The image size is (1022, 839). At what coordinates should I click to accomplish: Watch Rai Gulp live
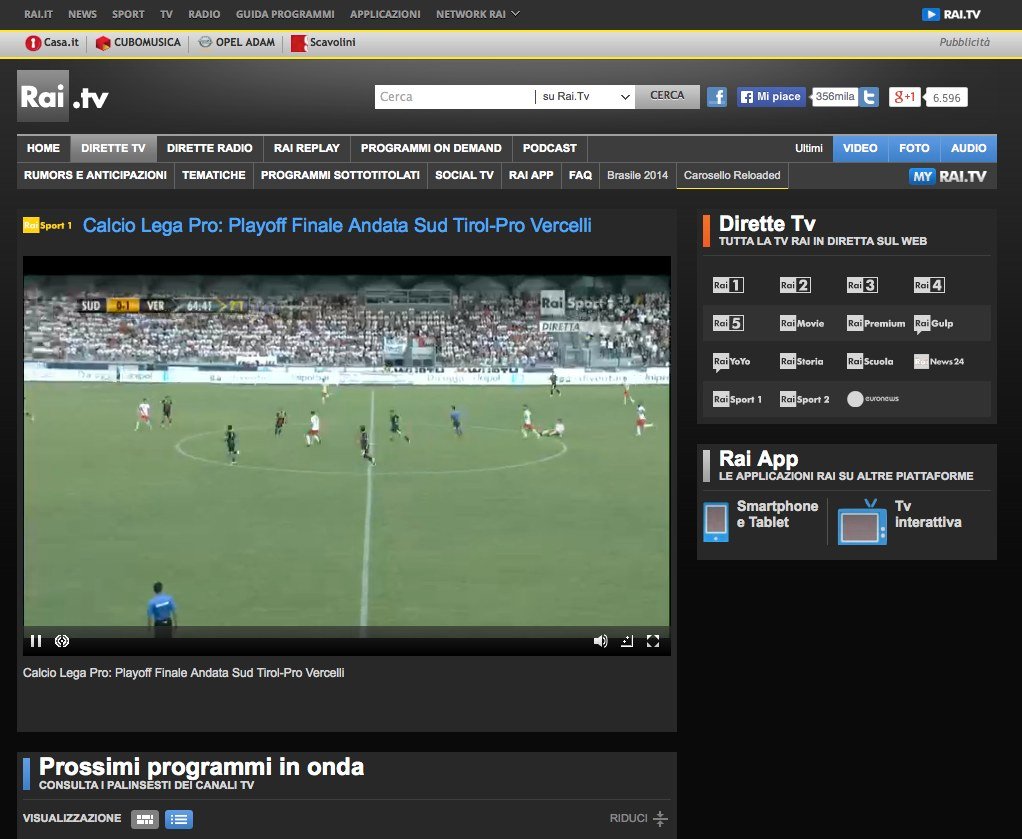coord(933,323)
